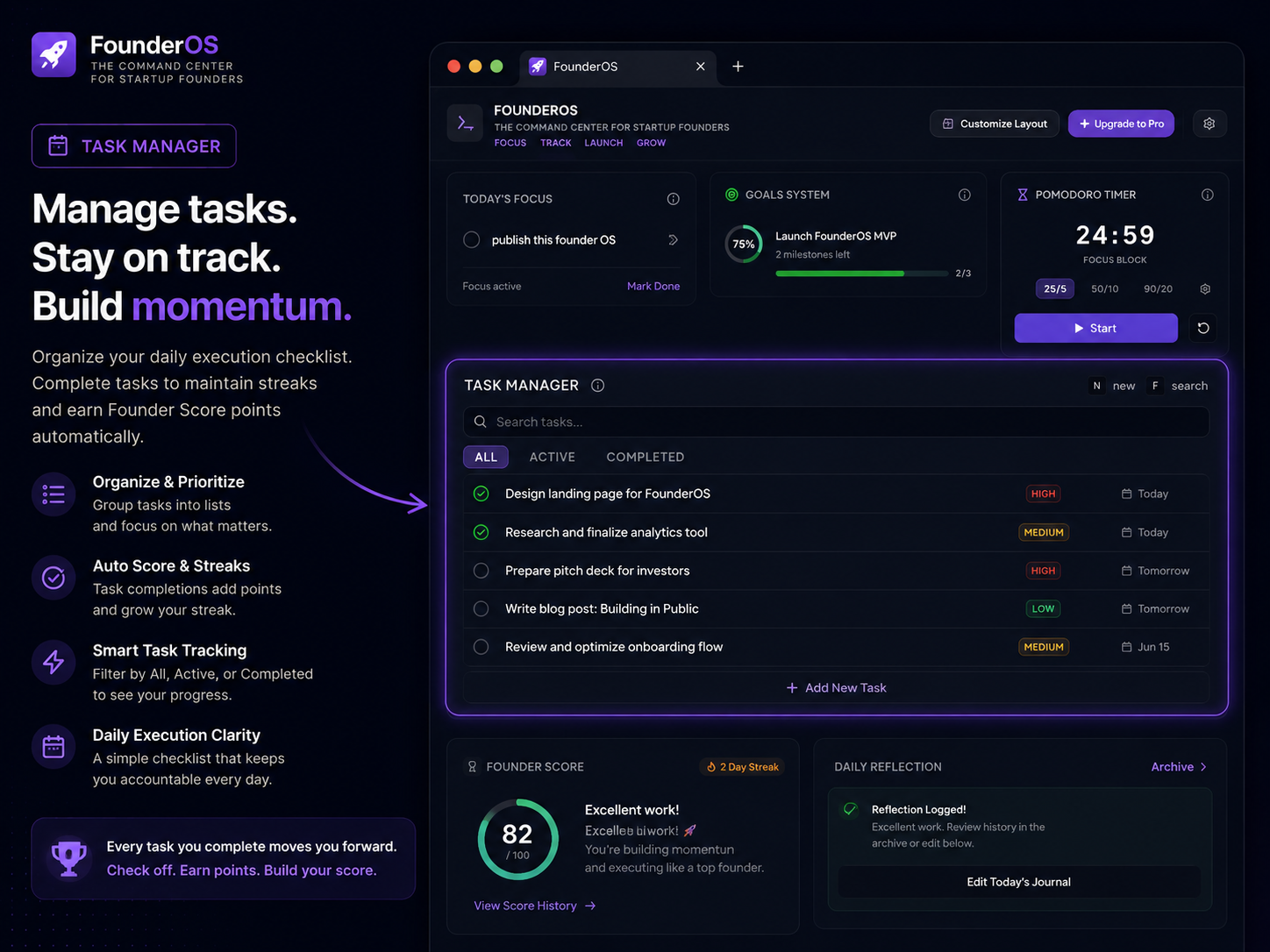
Task: Click the LOW priority tag
Action: pos(1043,608)
